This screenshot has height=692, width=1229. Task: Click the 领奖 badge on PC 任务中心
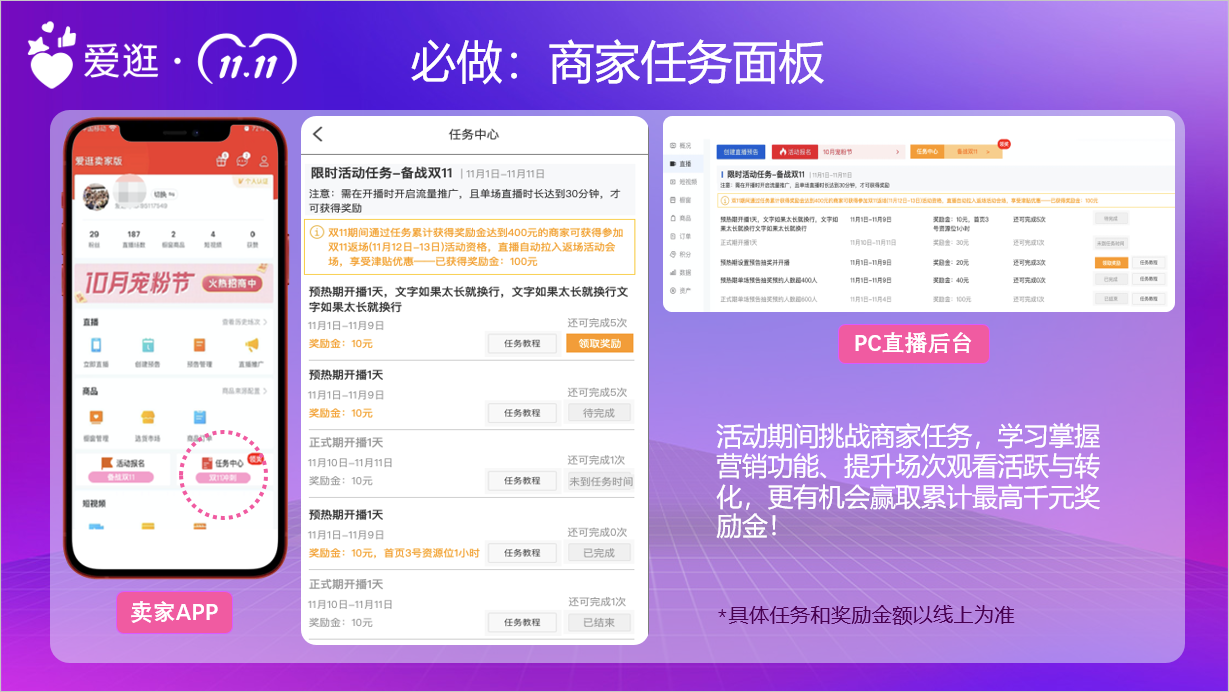pyautogui.click(x=1004, y=144)
